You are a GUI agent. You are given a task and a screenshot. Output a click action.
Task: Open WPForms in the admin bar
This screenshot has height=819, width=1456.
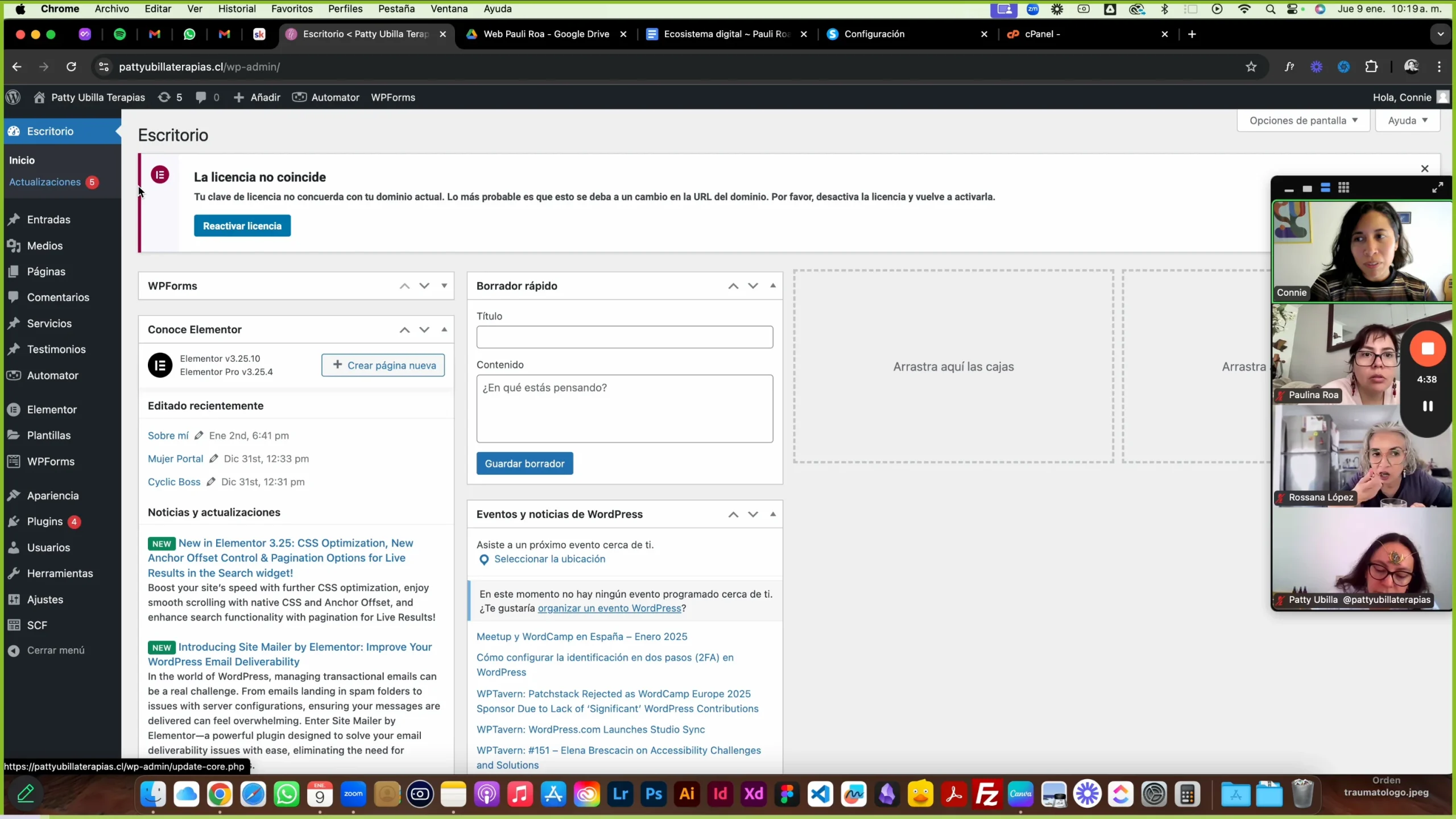393,97
